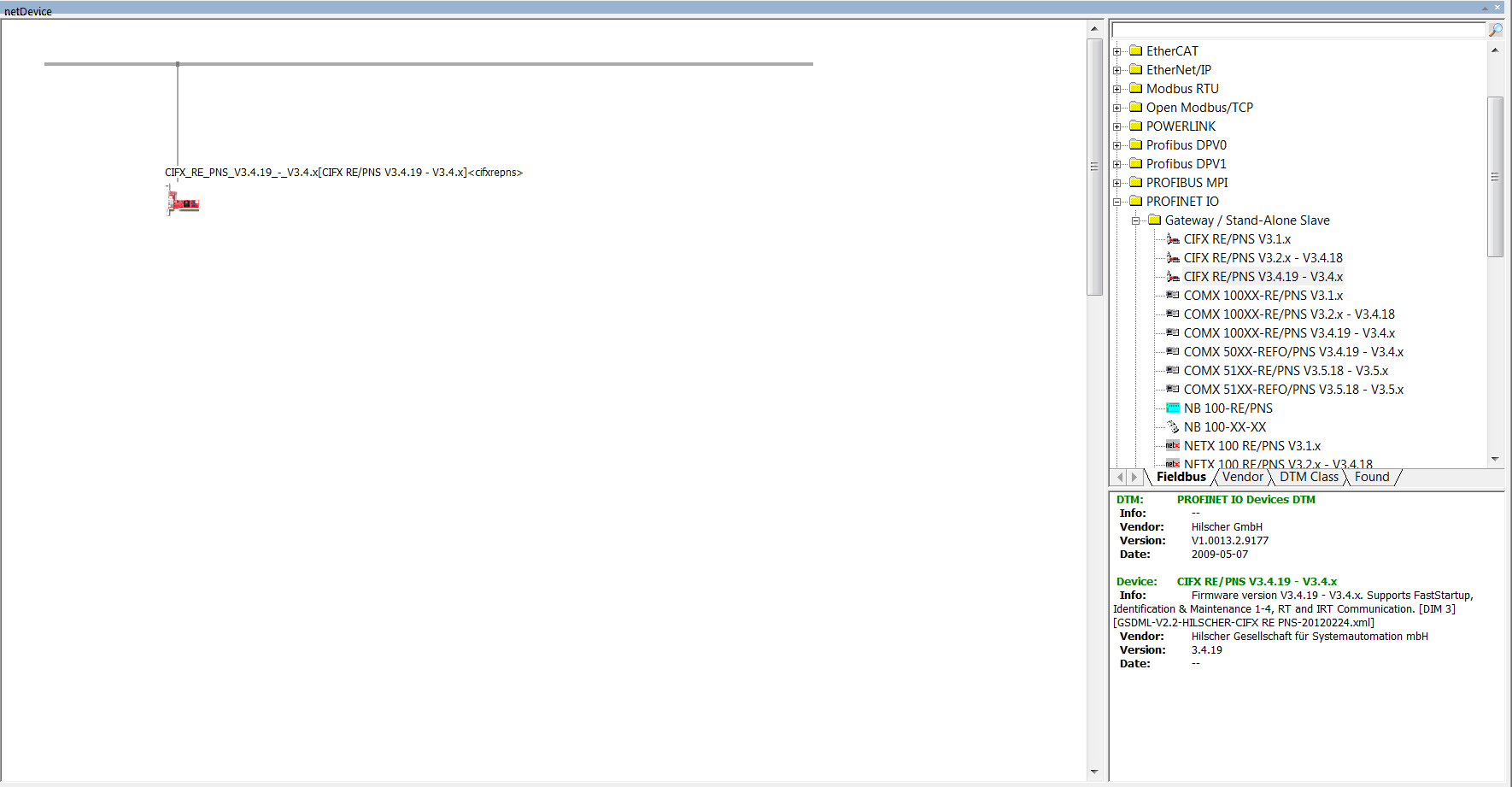Select the Gateway / Stand-Alone Slave label
Image resolution: width=1512 pixels, height=787 pixels.
pyautogui.click(x=1247, y=220)
